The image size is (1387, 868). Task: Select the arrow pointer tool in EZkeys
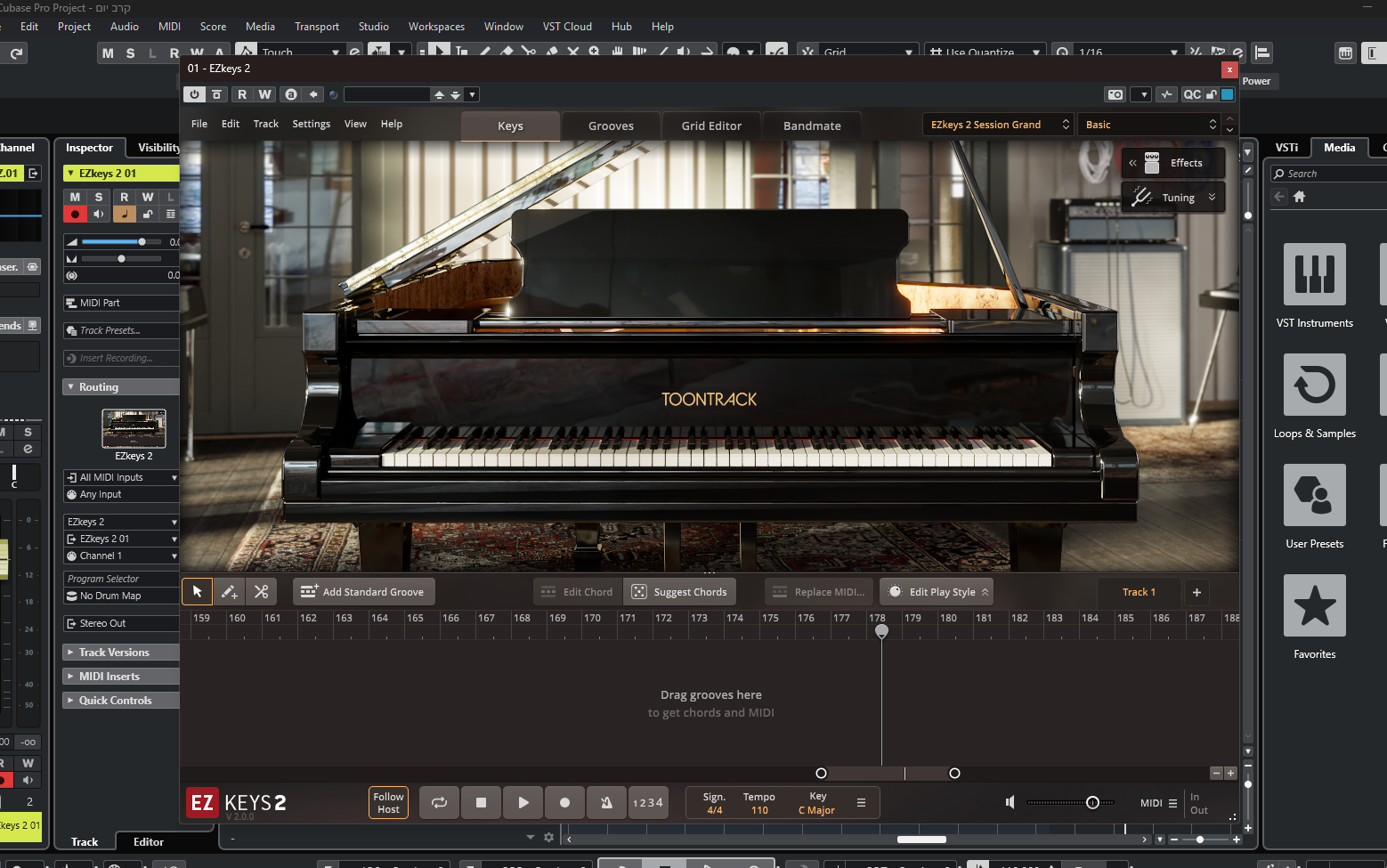click(198, 592)
